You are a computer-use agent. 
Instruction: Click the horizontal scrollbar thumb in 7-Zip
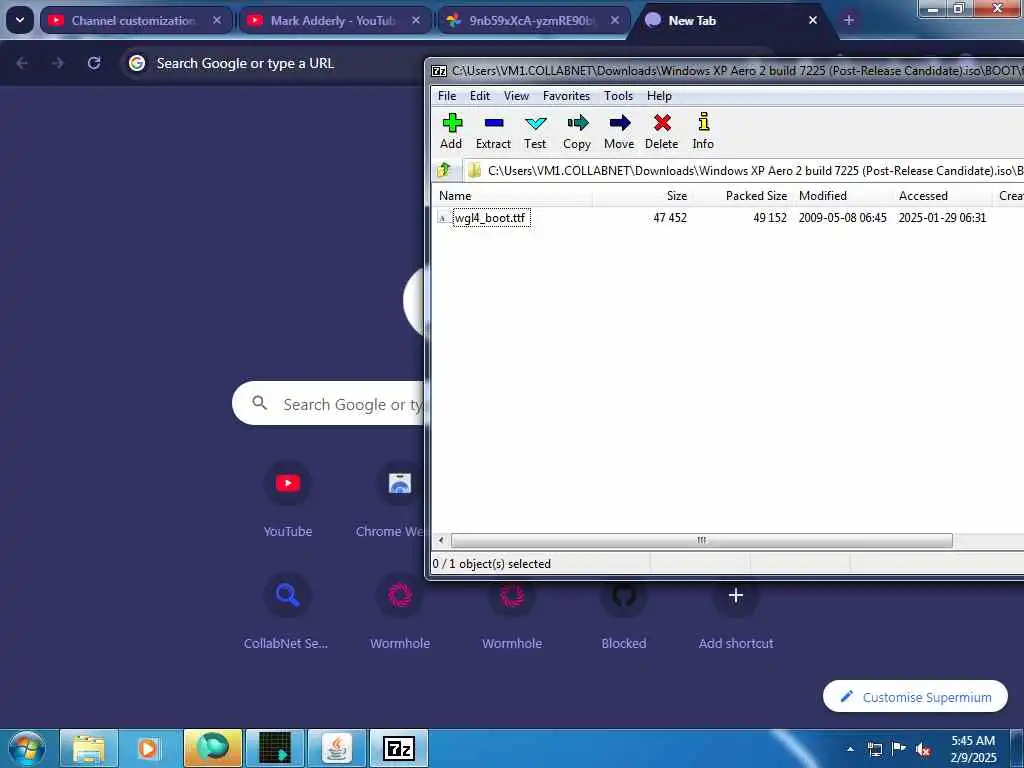pyautogui.click(x=701, y=541)
